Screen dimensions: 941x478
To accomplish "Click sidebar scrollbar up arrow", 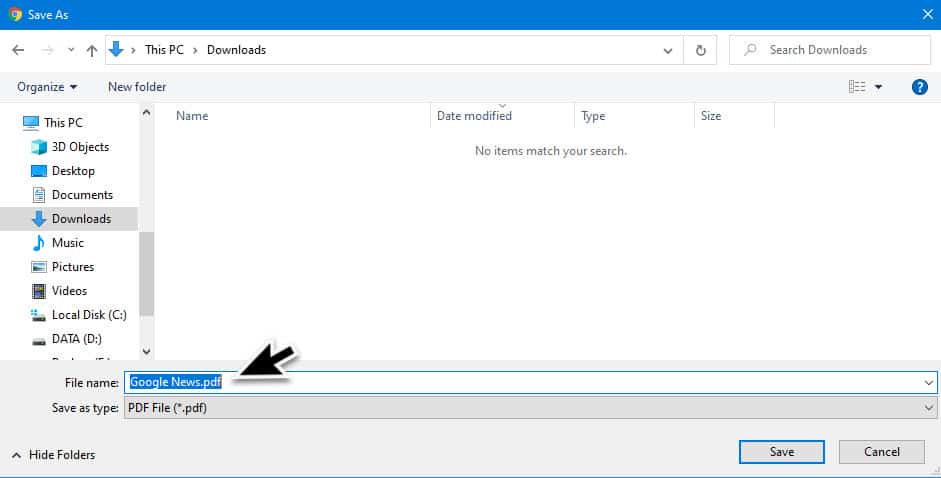I will point(146,113).
